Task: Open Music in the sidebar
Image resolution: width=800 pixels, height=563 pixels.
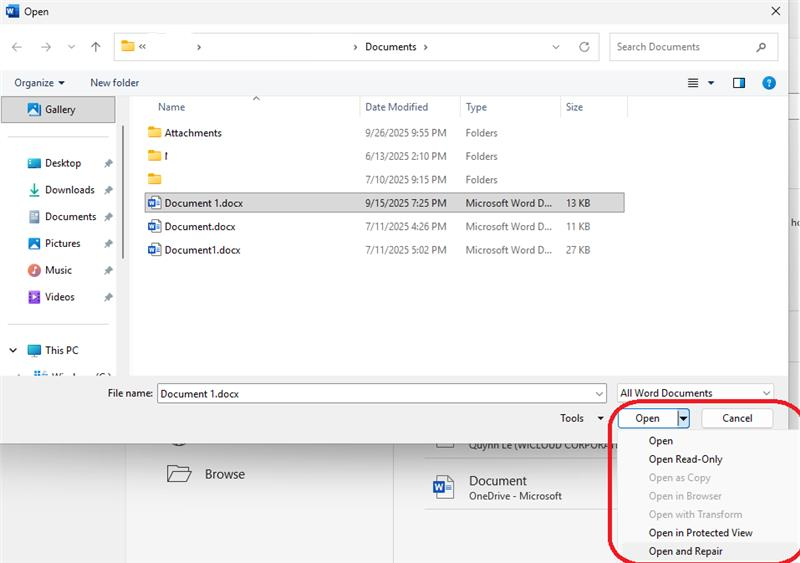Action: click(x=58, y=270)
